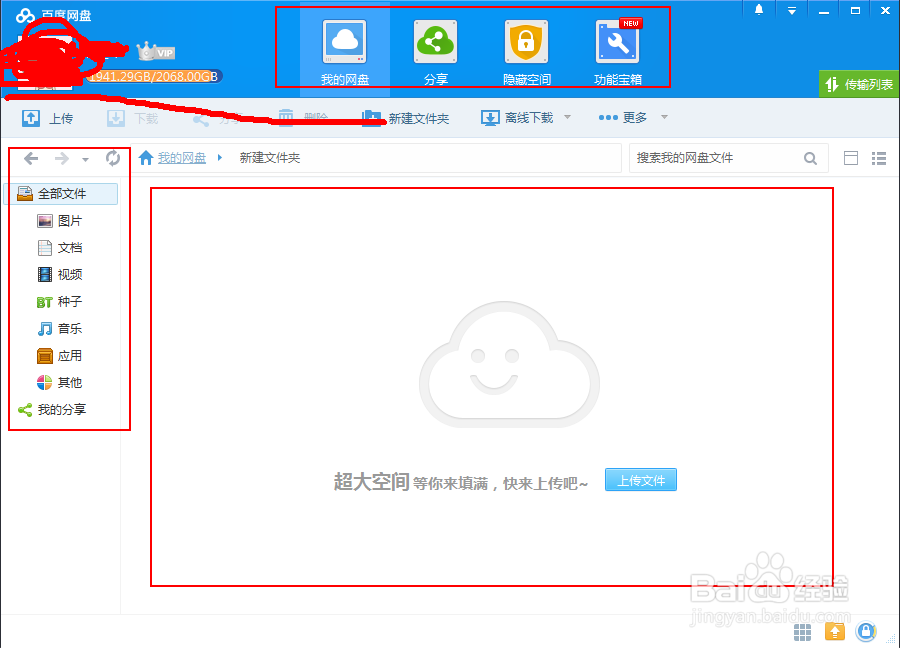Click the 新建文件夹 breadcrumb entry
Viewport: 900px width, 648px height.
click(270, 158)
